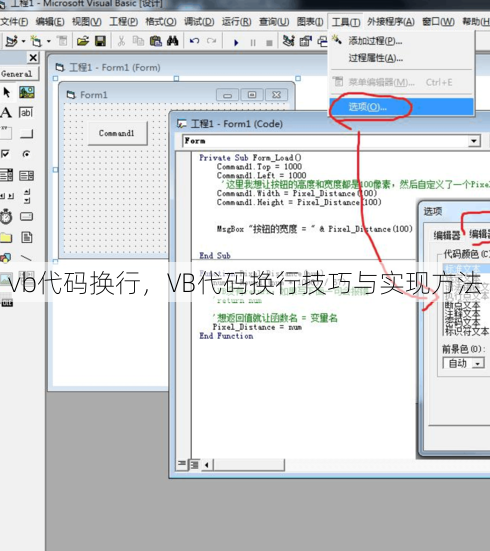Open the 编辑(E) menu
The image size is (490, 551).
click(x=50, y=22)
